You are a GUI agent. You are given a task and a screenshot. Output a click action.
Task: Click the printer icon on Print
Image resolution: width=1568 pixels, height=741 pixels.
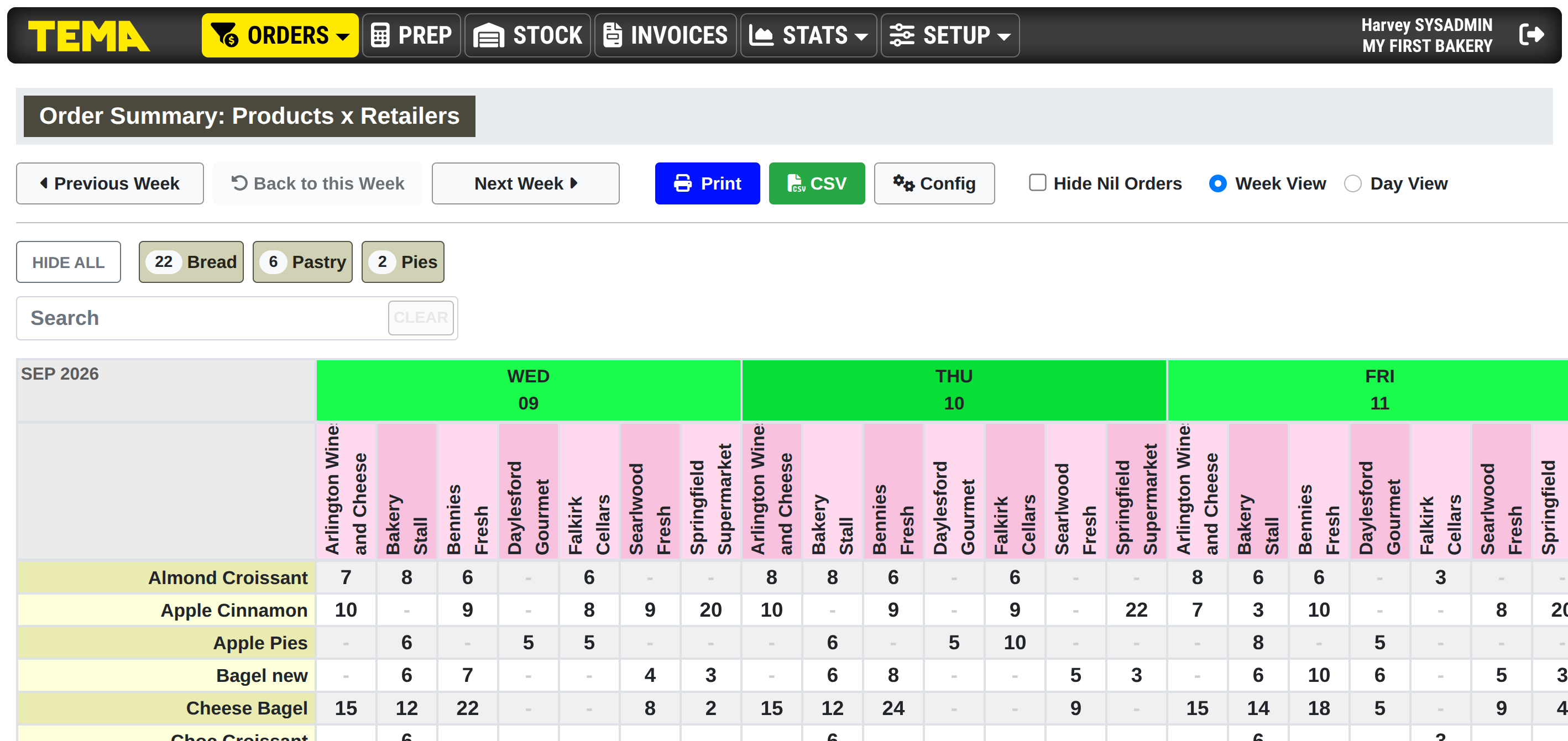pyautogui.click(x=683, y=183)
